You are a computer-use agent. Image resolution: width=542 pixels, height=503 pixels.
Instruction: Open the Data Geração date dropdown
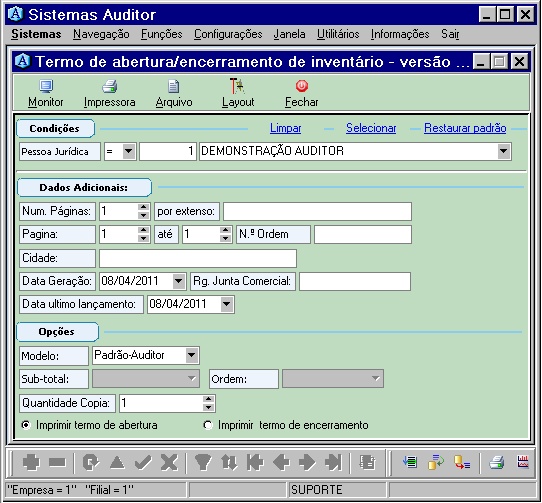[x=179, y=281]
